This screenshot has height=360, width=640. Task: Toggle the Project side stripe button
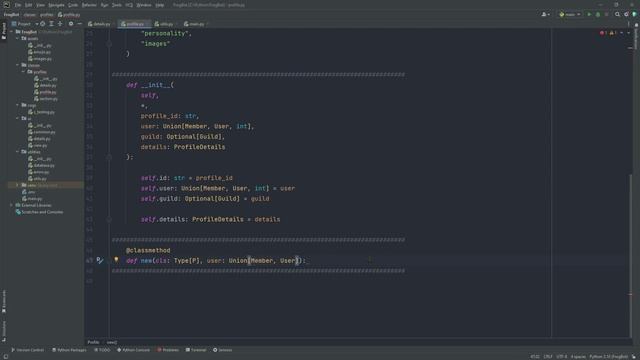tap(4, 31)
